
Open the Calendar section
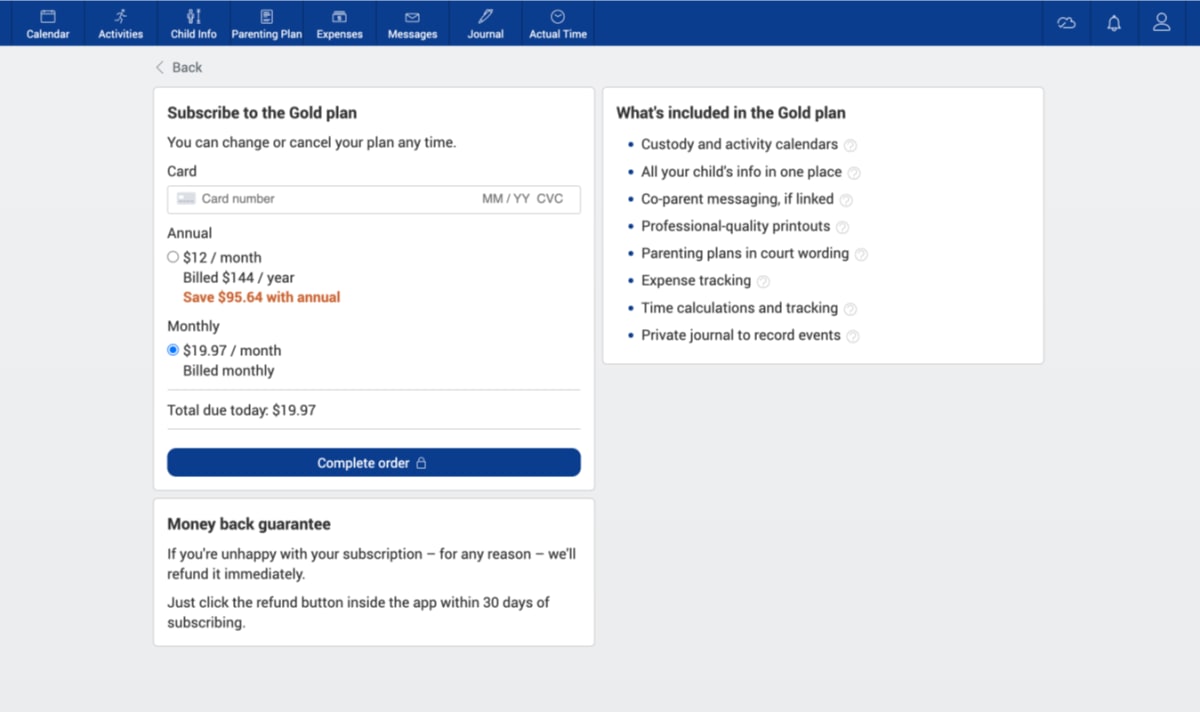pyautogui.click(x=47, y=22)
